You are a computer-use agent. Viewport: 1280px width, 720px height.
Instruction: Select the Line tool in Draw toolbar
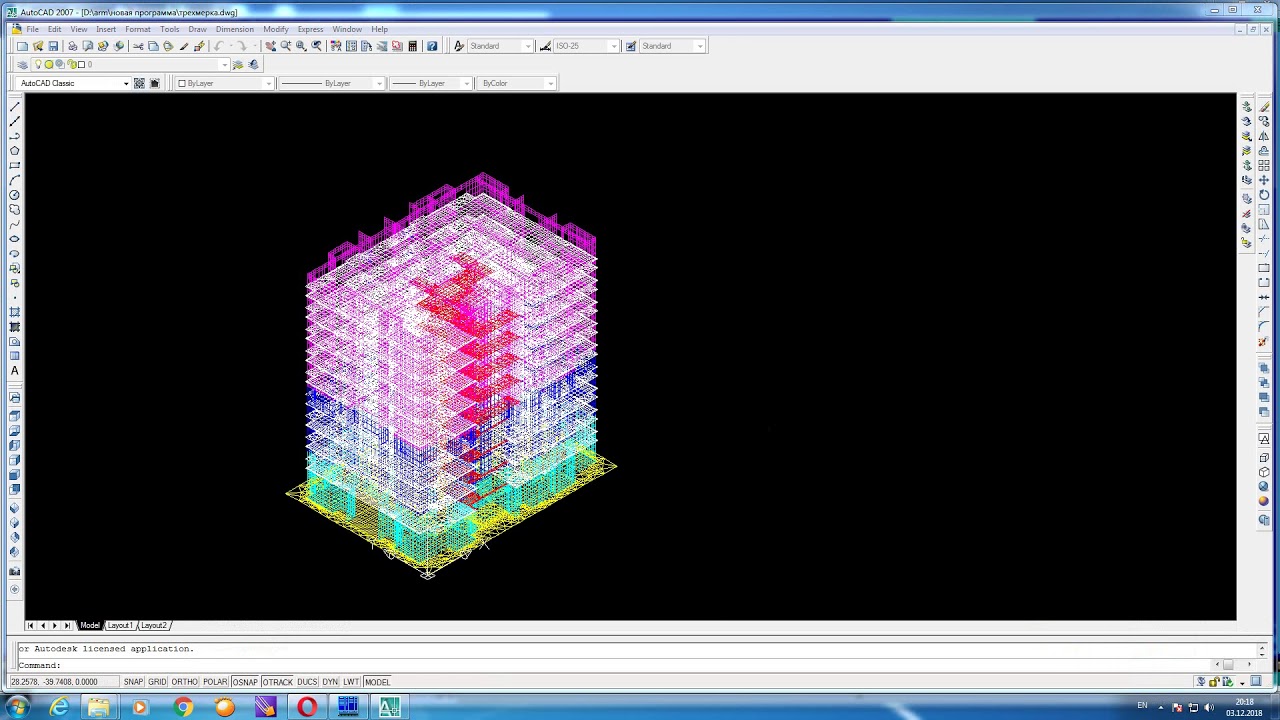[14, 106]
